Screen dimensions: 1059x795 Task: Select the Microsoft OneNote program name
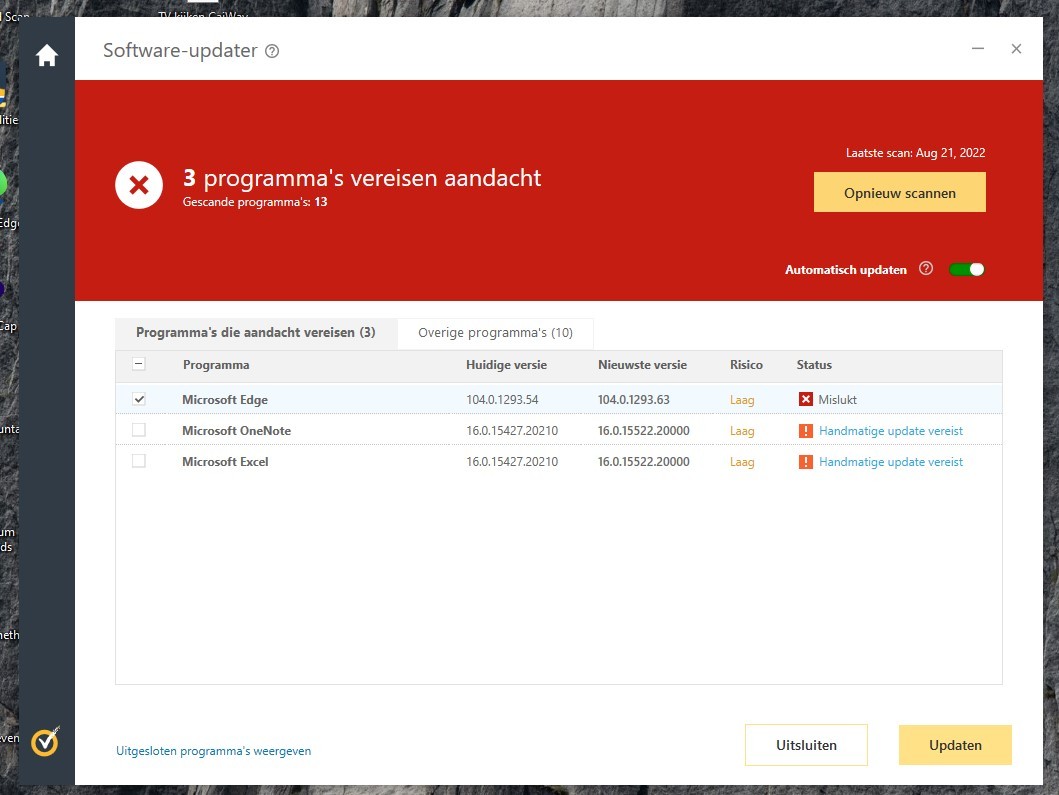(x=236, y=431)
